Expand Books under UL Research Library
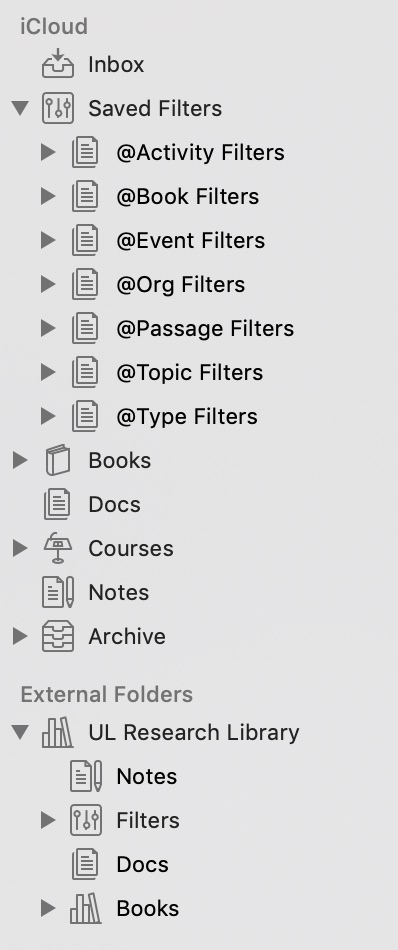398x950 pixels. (x=48, y=908)
